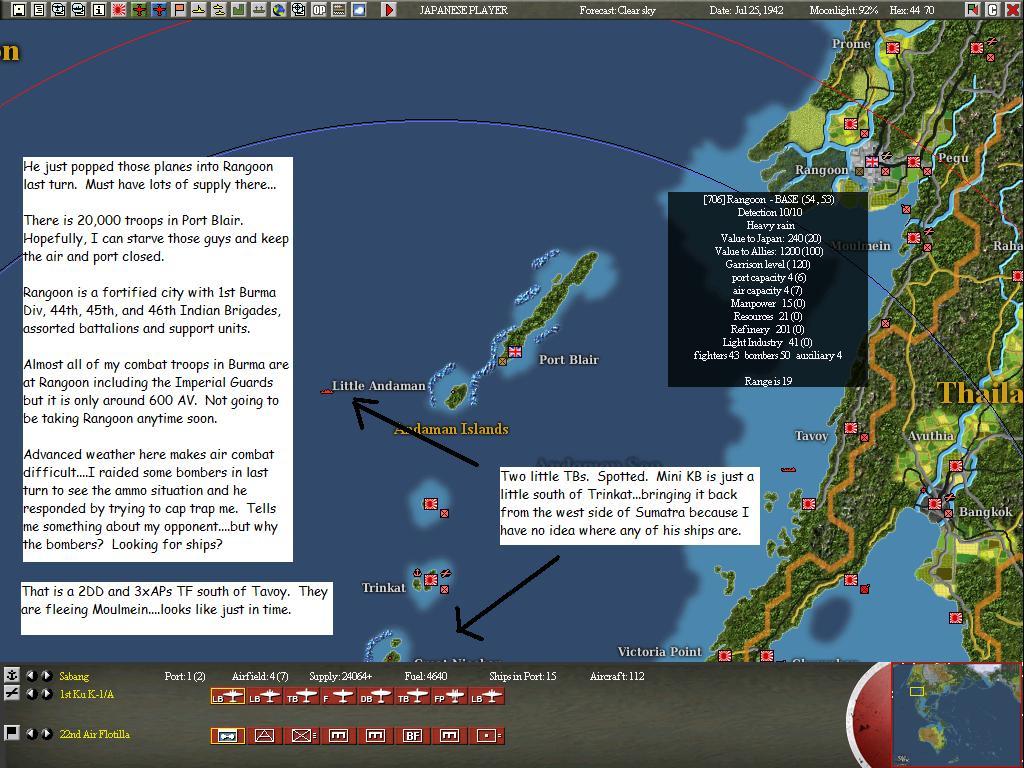The height and width of the screenshot is (768, 1024).
Task: Click the blue-background red aircraft icon
Action: [159, 9]
